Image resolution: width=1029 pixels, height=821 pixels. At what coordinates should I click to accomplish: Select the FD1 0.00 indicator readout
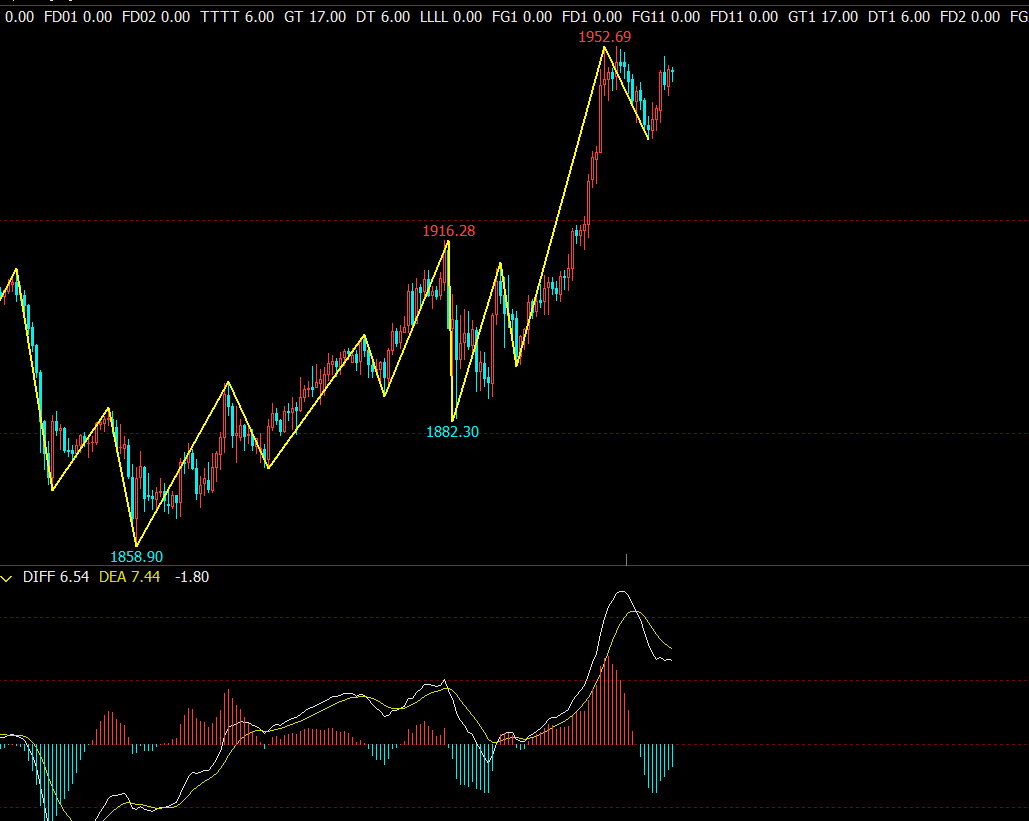click(592, 17)
